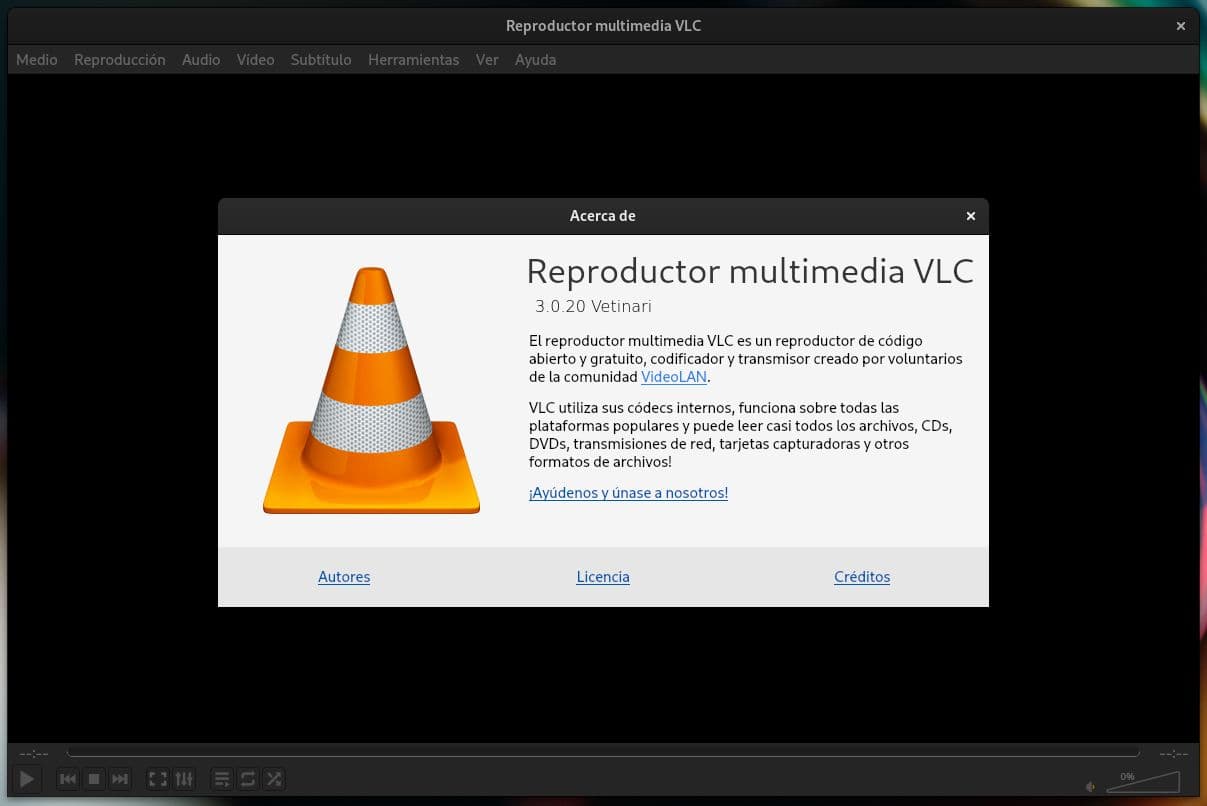
Task: Mute audio via the speaker icon
Action: tap(1090, 786)
